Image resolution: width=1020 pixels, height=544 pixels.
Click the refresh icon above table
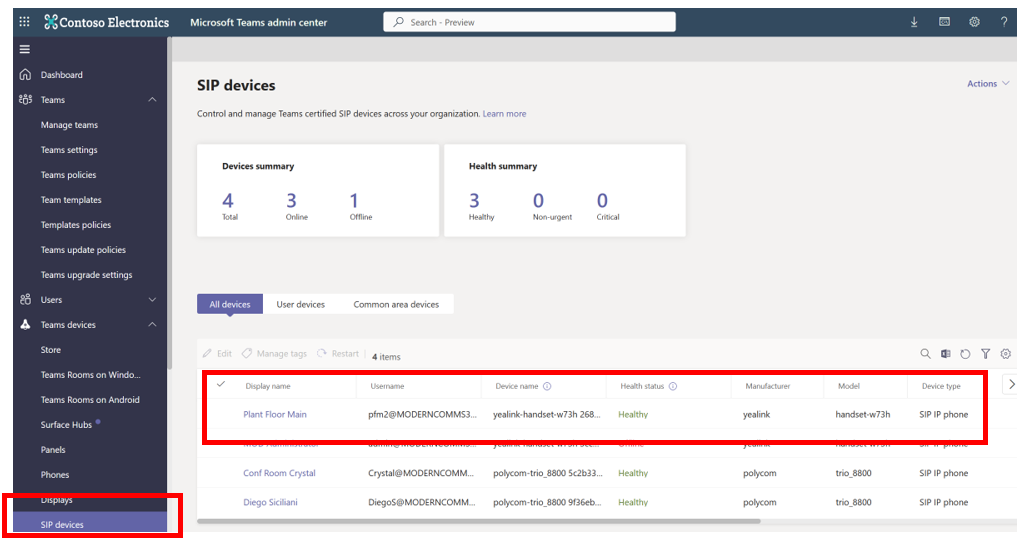point(965,353)
